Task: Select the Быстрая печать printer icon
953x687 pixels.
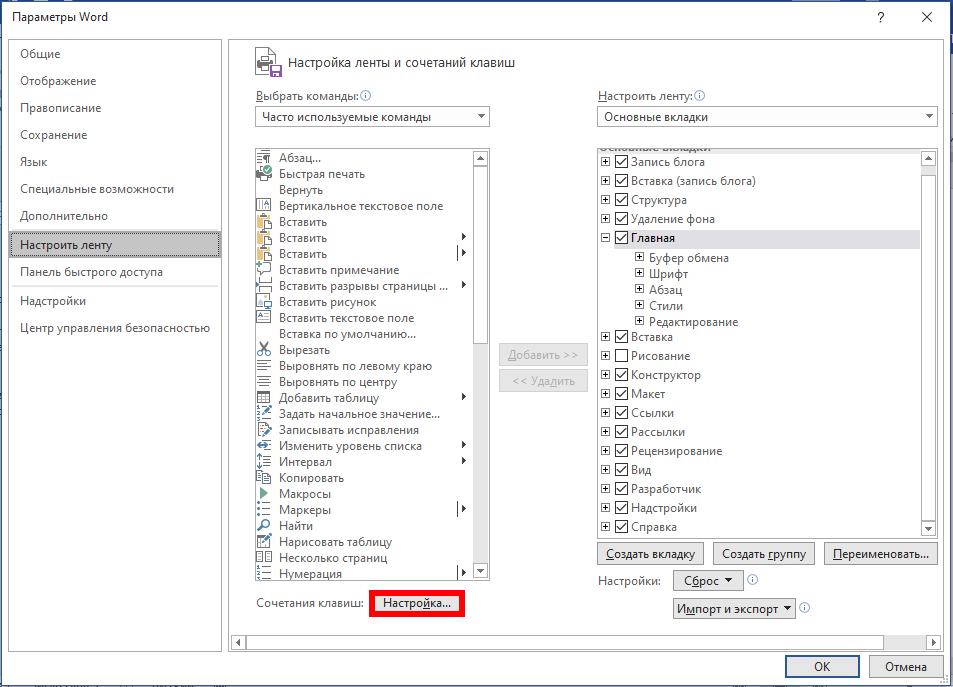Action: tap(264, 174)
